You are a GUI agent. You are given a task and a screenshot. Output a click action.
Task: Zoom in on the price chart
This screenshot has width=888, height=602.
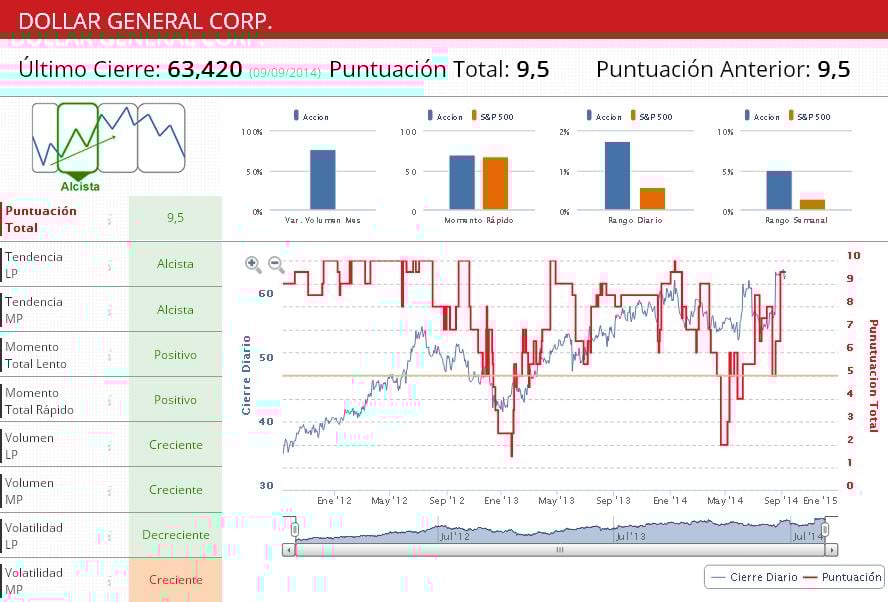[253, 264]
